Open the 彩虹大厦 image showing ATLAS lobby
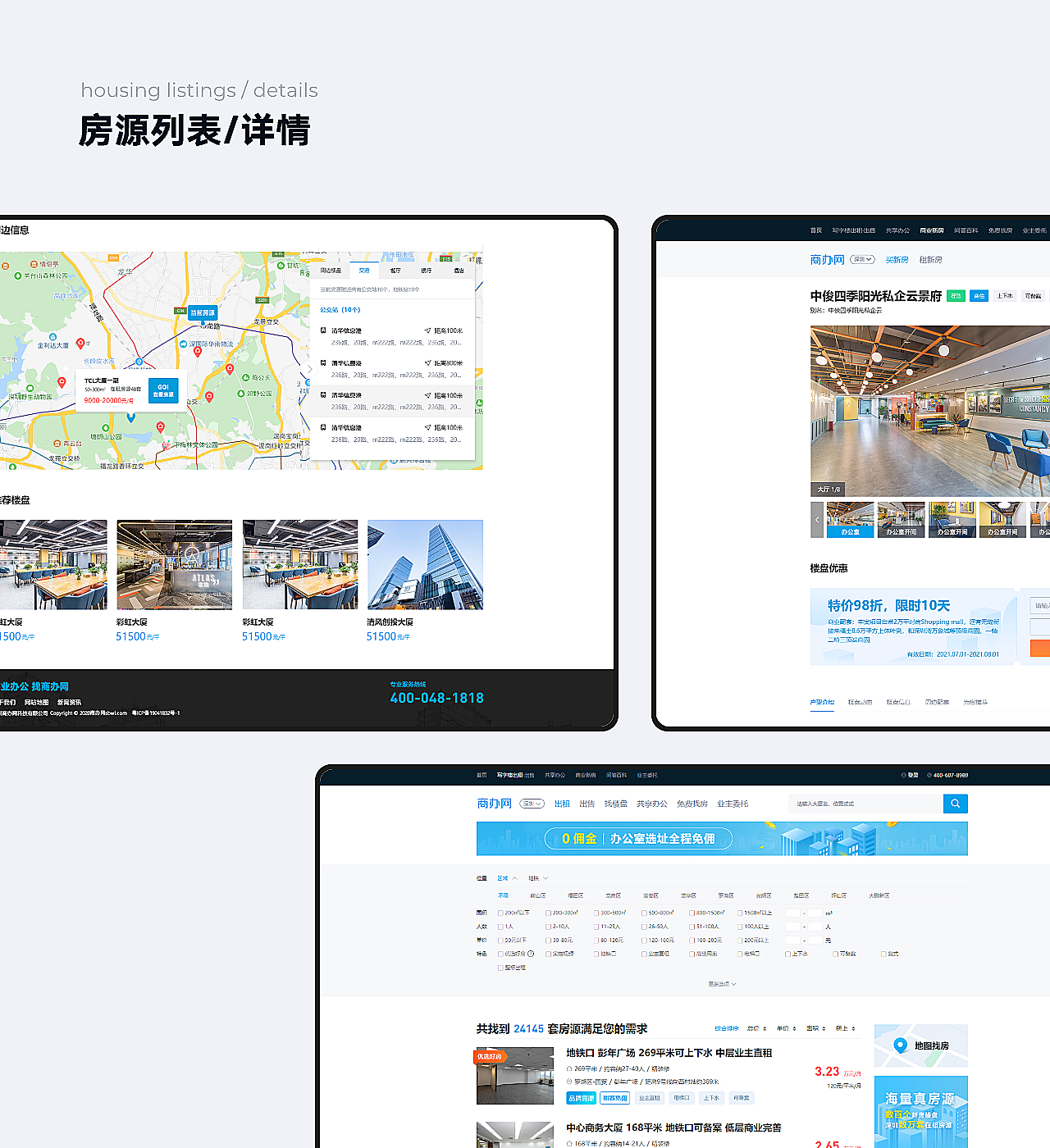1050x1148 pixels. coord(175,565)
